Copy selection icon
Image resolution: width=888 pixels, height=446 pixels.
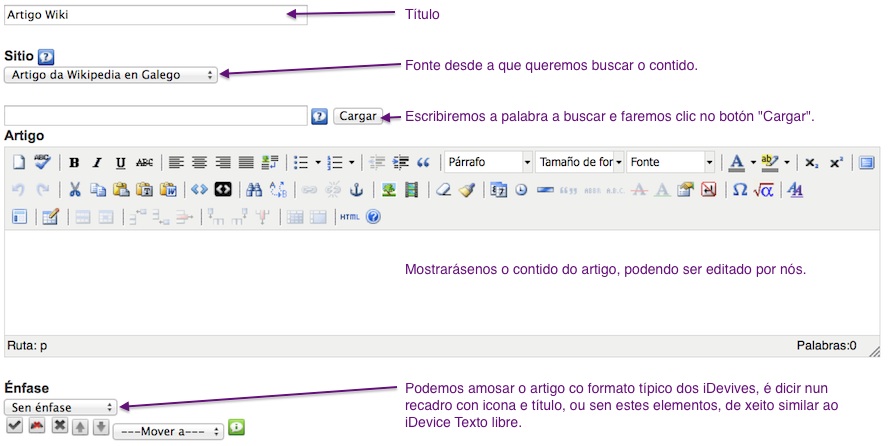coord(98,190)
